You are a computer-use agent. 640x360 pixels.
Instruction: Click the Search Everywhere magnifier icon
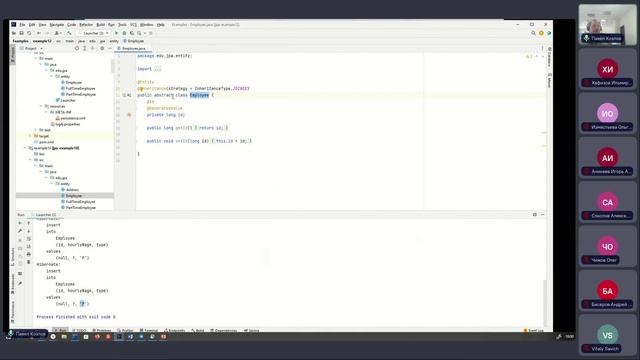(533, 33)
